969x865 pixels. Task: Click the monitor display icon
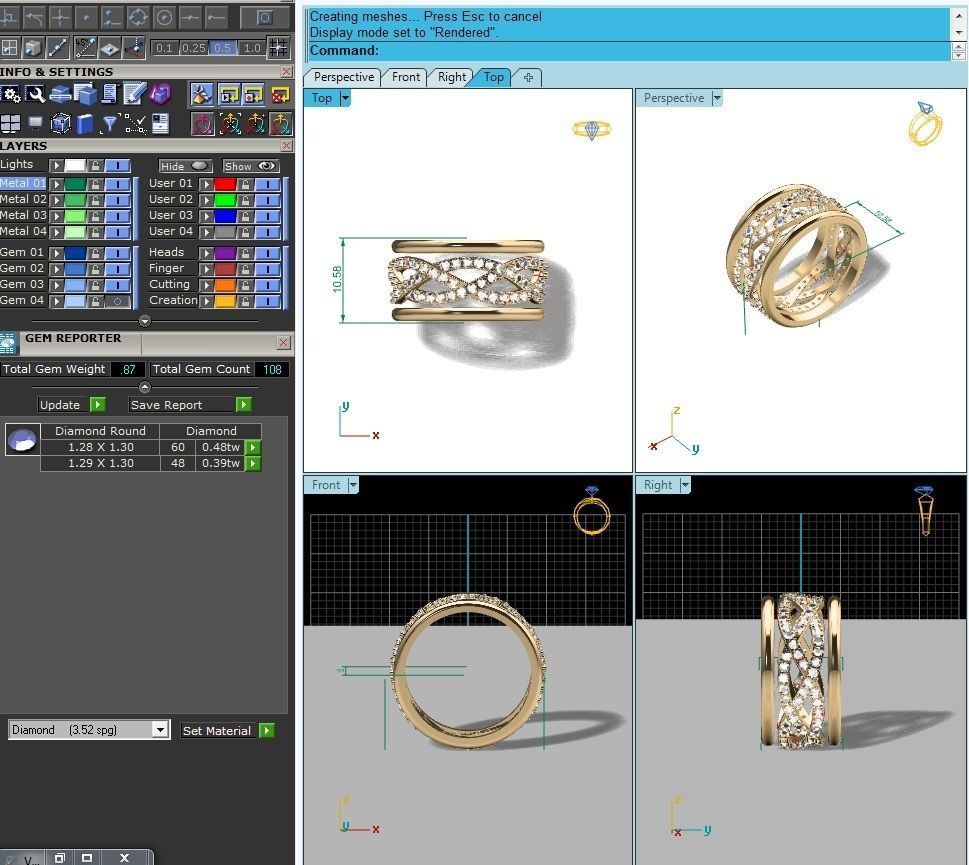(35, 123)
